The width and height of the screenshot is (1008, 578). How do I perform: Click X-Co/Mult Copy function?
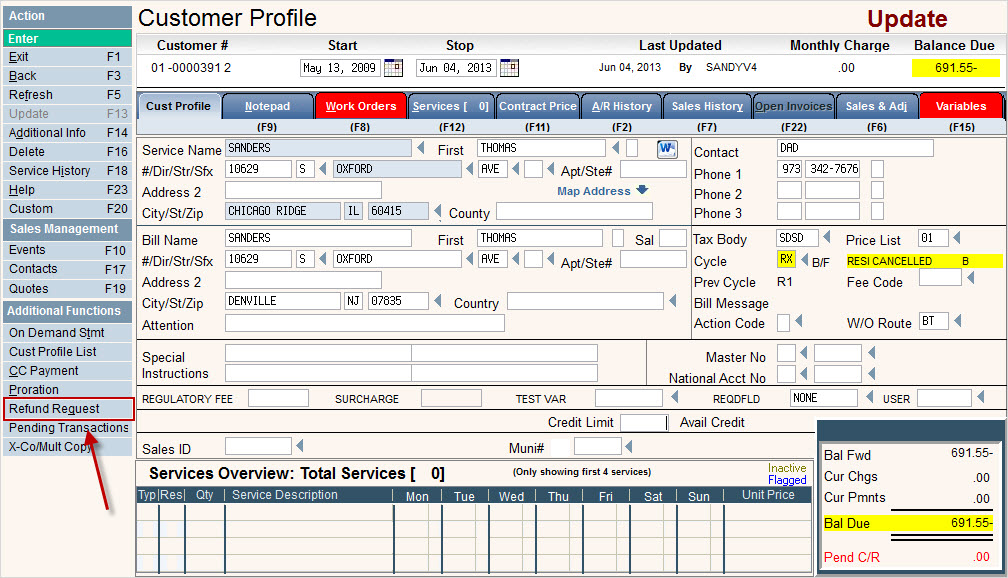coord(68,446)
